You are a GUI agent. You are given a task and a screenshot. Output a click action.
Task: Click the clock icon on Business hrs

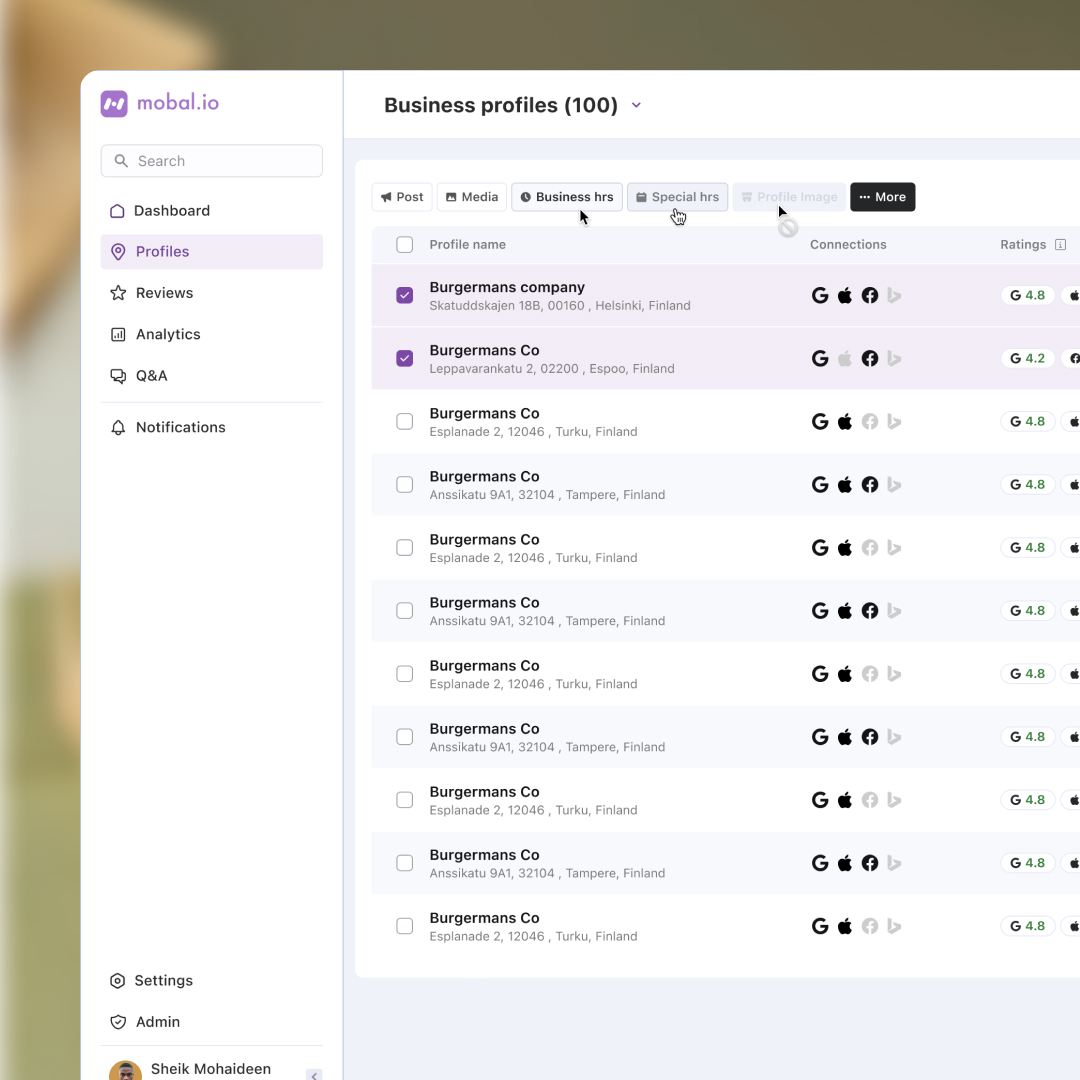coord(526,197)
